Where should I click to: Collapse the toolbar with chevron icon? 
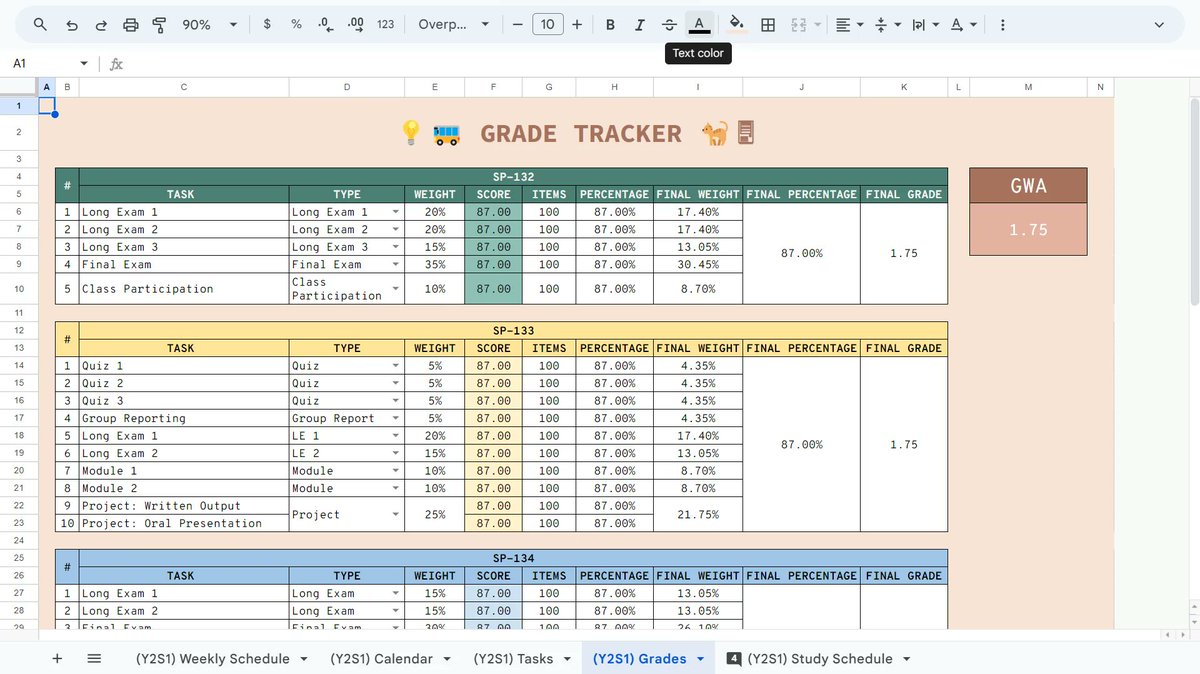[1159, 25]
